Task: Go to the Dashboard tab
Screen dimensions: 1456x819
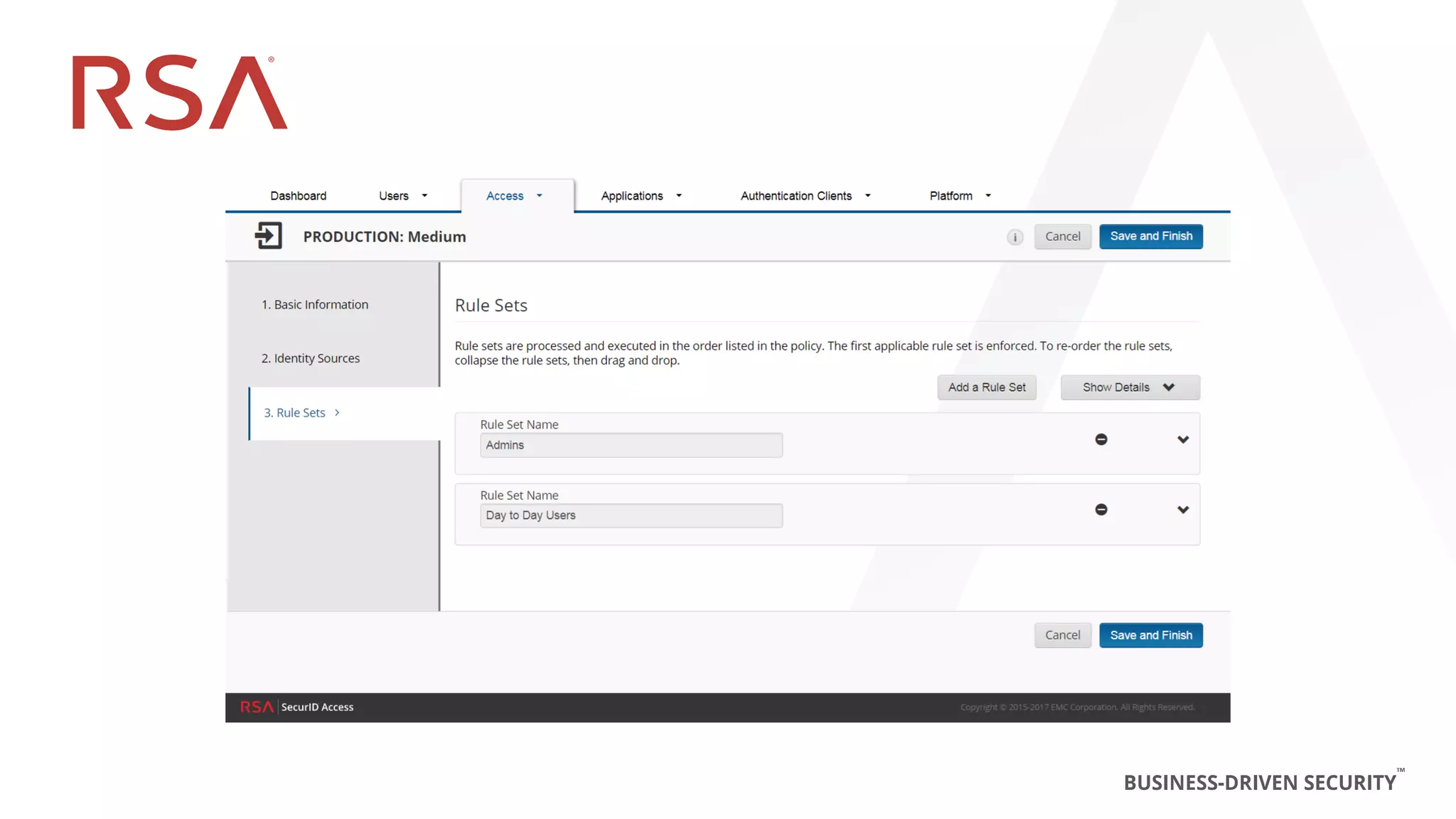Action: pyautogui.click(x=298, y=196)
